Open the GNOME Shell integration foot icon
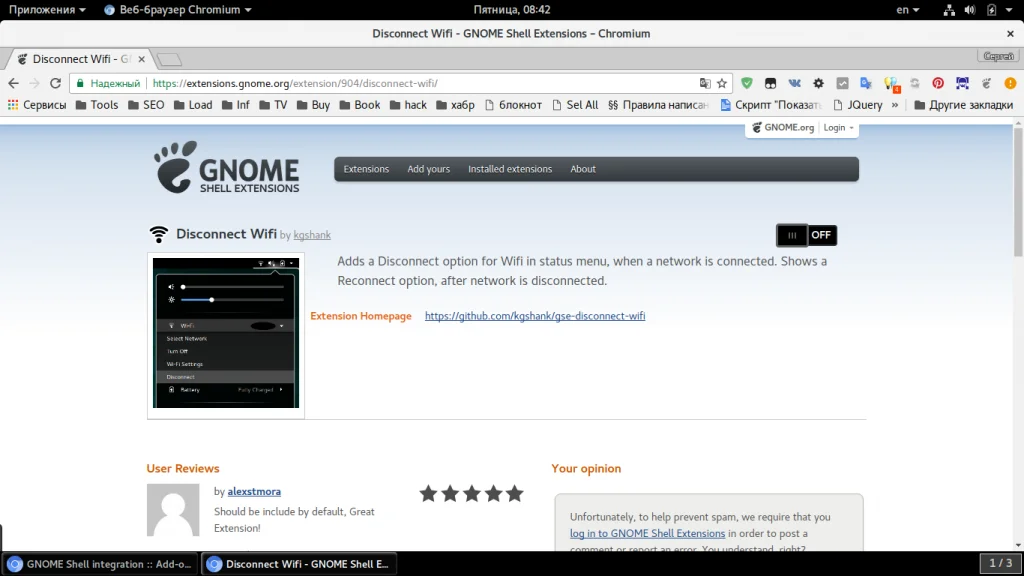1024x576 pixels. tap(986, 84)
